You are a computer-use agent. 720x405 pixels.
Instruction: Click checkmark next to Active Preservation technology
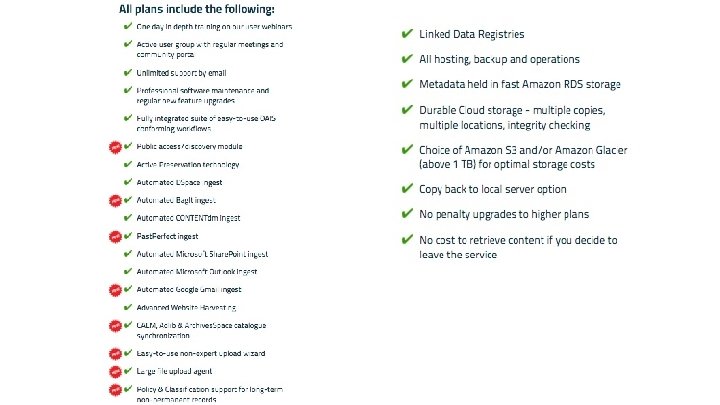(x=128, y=164)
